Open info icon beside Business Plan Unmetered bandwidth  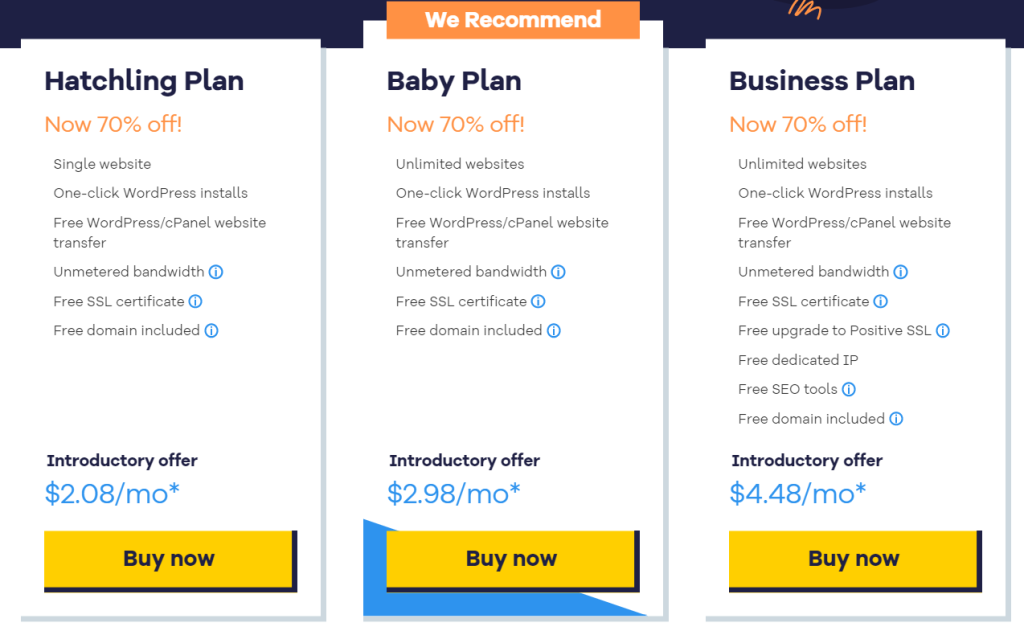coord(901,272)
